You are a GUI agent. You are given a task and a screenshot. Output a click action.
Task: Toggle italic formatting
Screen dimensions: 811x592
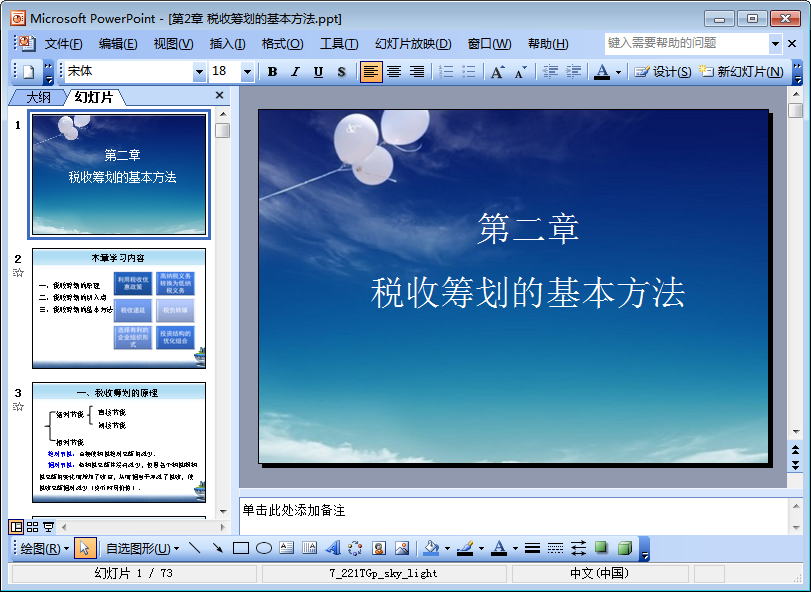[x=295, y=71]
